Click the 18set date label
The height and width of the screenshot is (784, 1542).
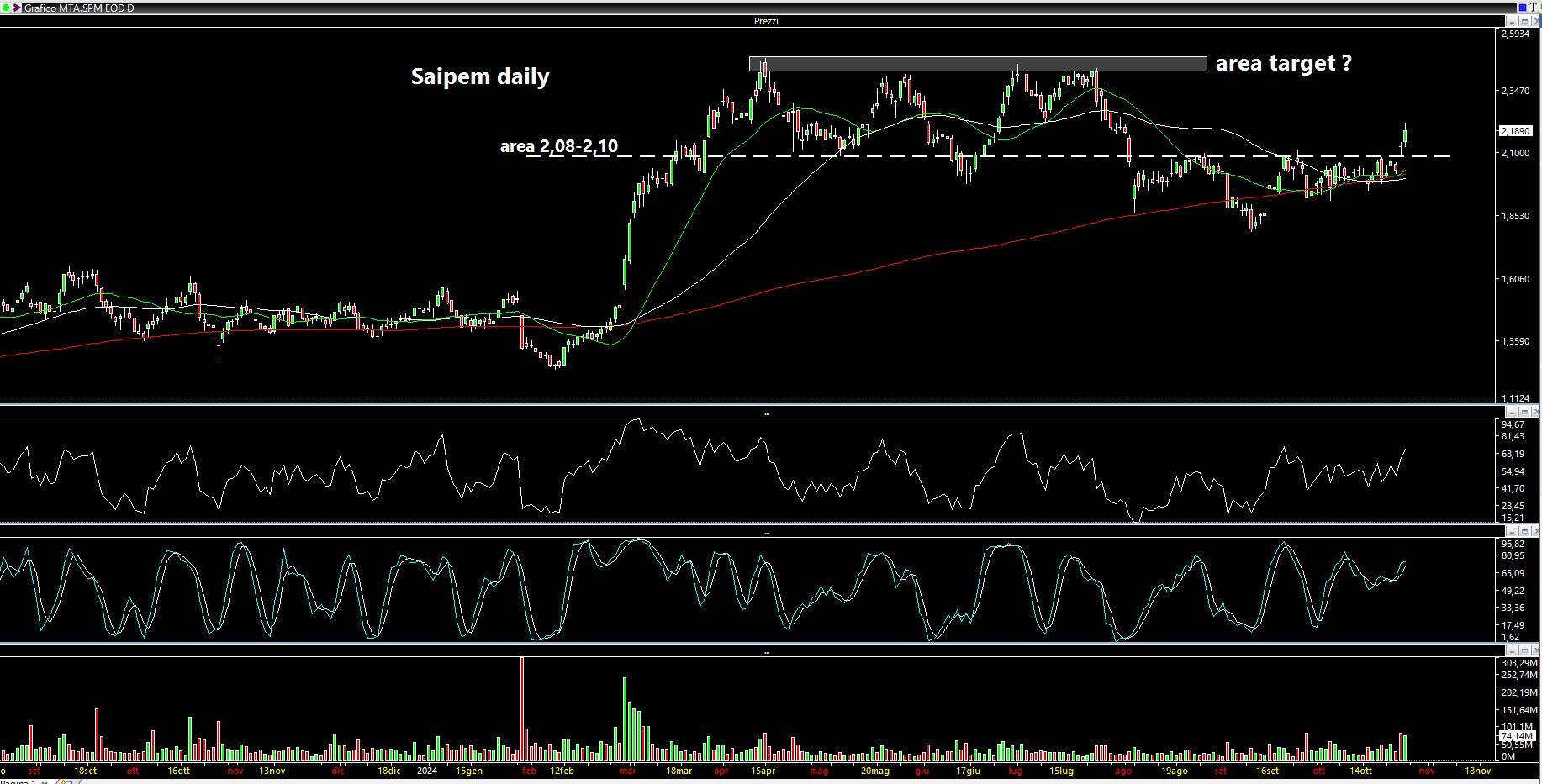tap(86, 771)
